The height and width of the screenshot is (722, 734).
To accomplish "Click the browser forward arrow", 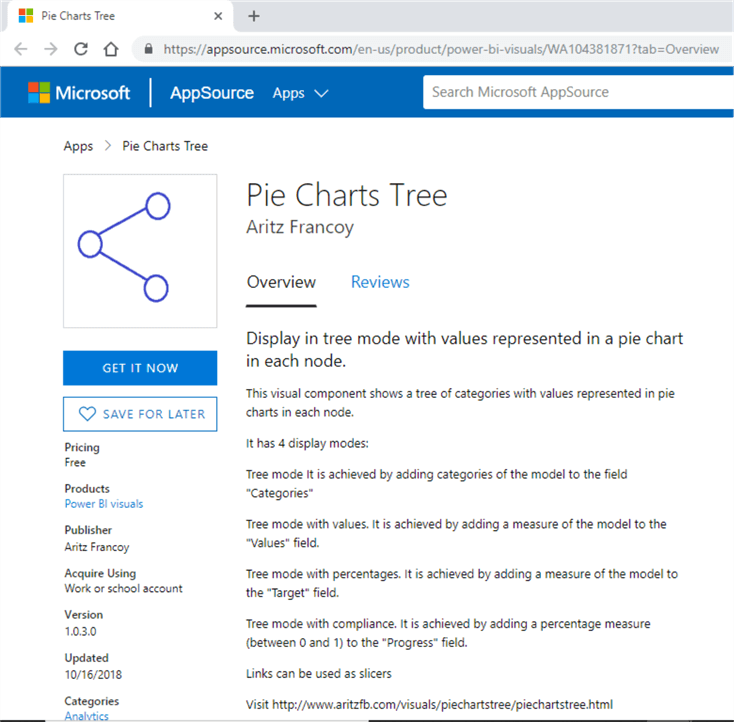I will (51, 49).
